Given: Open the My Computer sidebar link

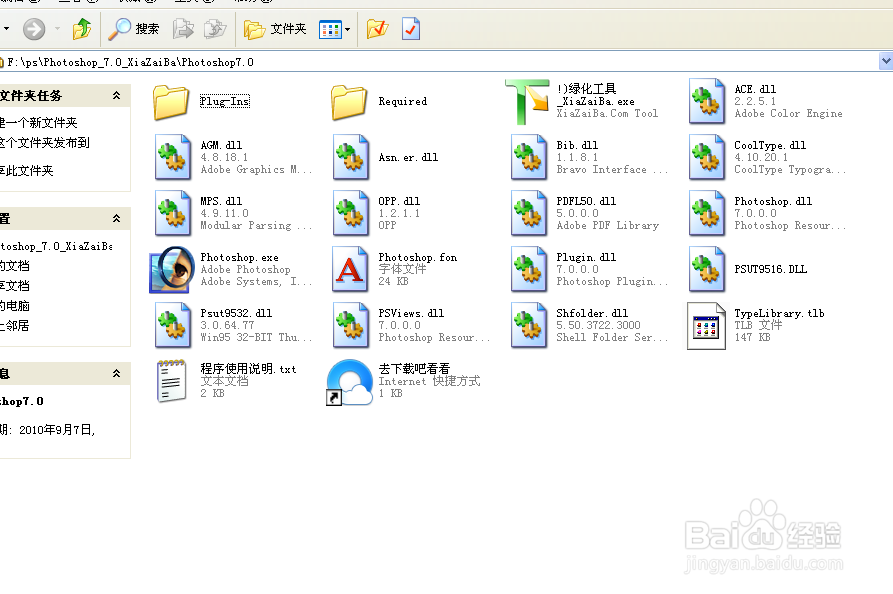Looking at the screenshot, I should tap(15, 305).
